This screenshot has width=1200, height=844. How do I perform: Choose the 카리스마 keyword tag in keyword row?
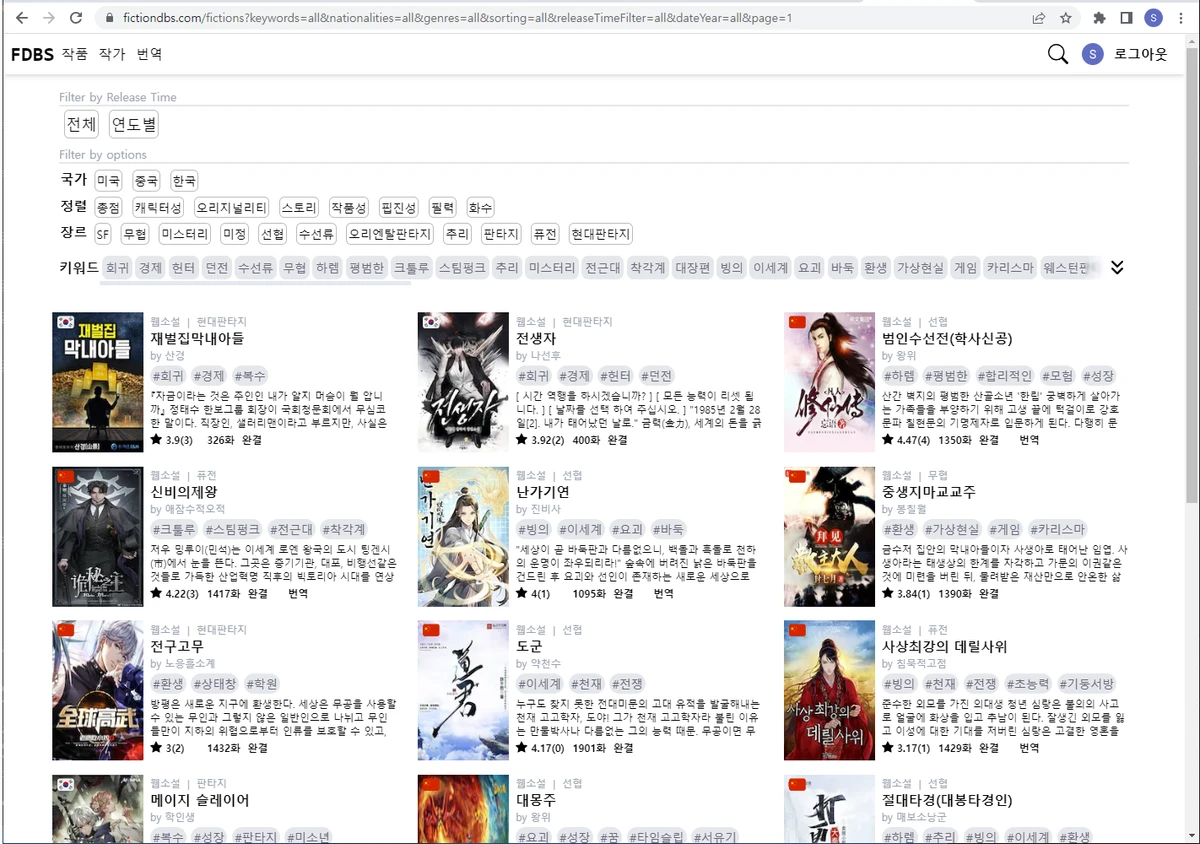1010,268
